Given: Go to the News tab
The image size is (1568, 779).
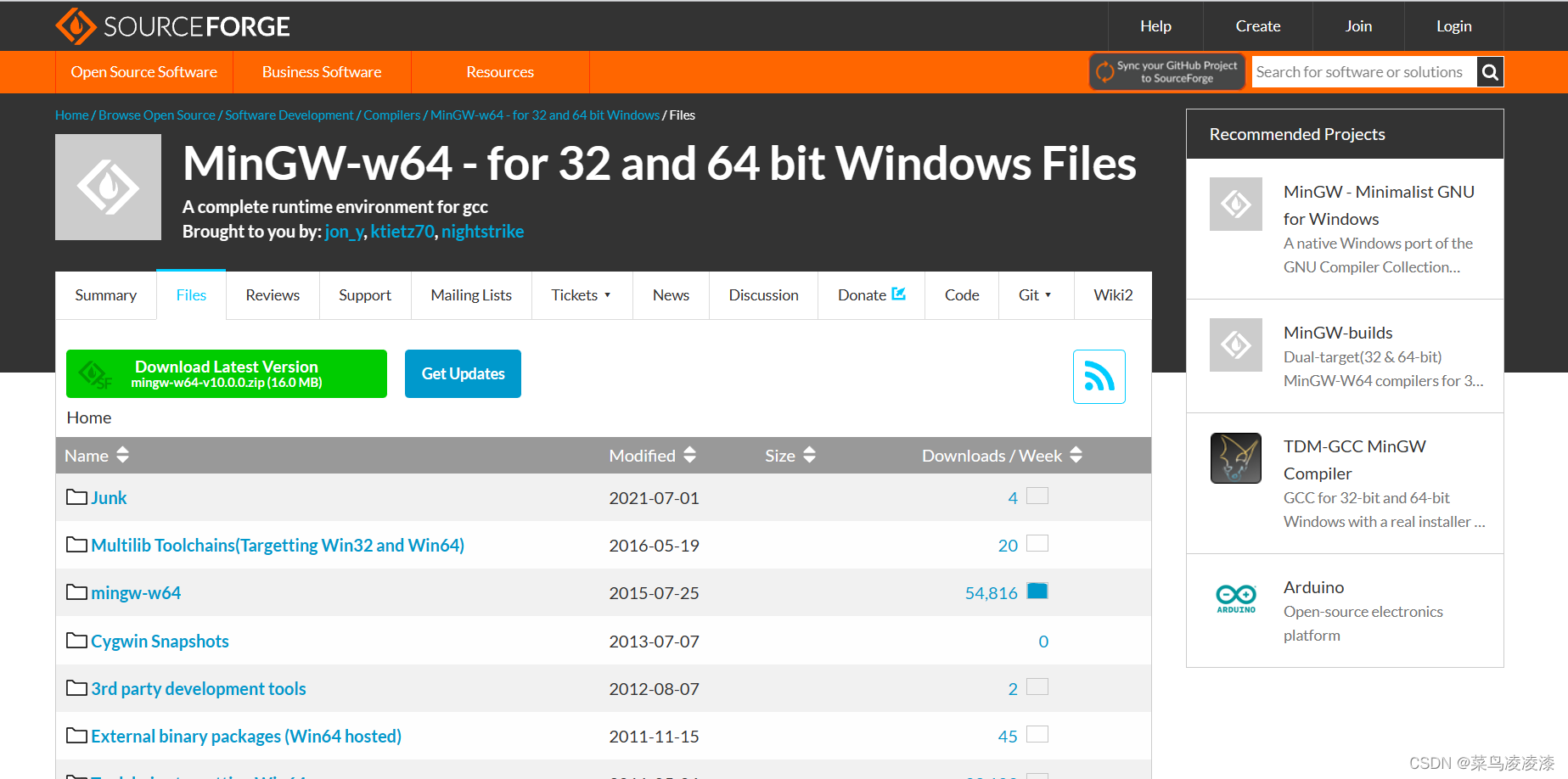Looking at the screenshot, I should tap(671, 295).
